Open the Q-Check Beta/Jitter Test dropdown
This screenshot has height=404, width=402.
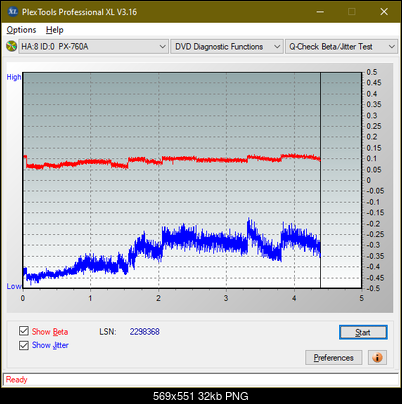341,47
